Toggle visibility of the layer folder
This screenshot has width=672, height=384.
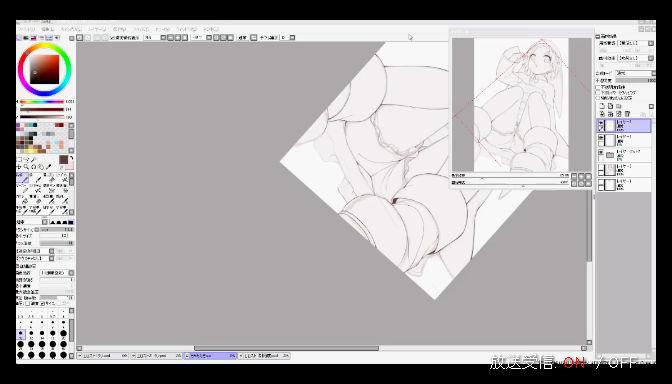(602, 153)
